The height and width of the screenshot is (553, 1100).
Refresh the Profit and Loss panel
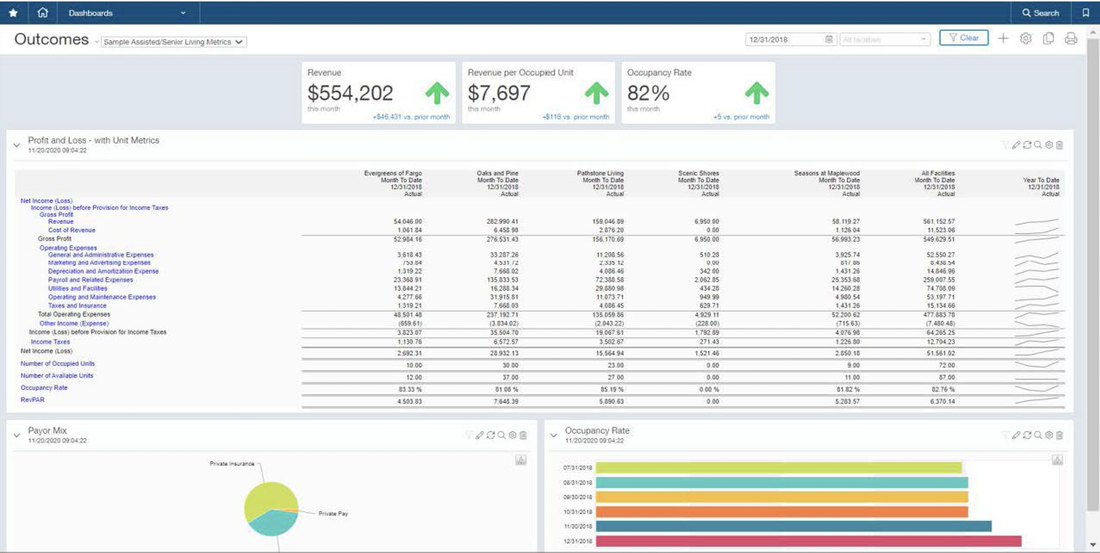pyautogui.click(x=1027, y=145)
